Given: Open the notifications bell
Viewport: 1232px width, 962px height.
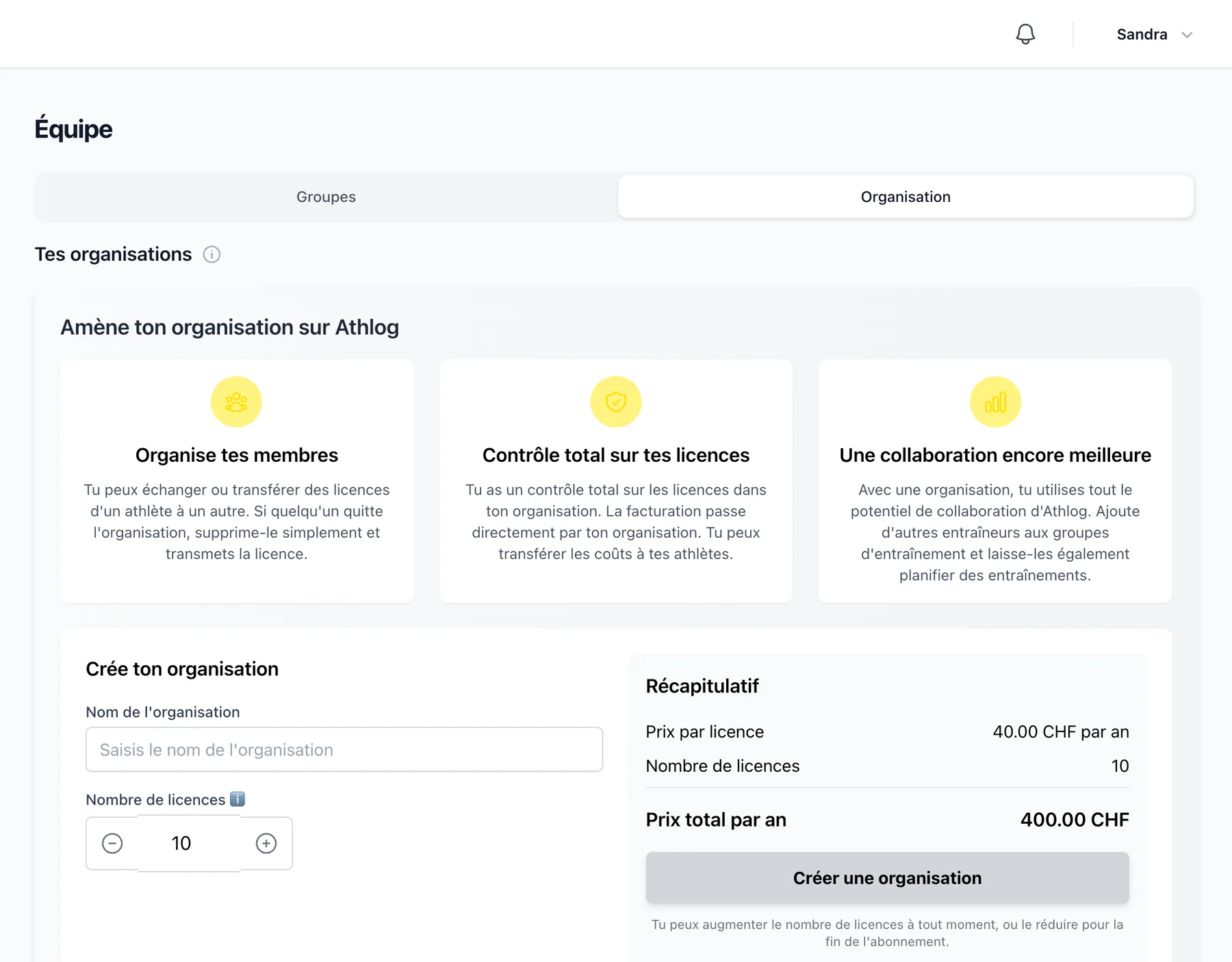Looking at the screenshot, I should coord(1025,34).
